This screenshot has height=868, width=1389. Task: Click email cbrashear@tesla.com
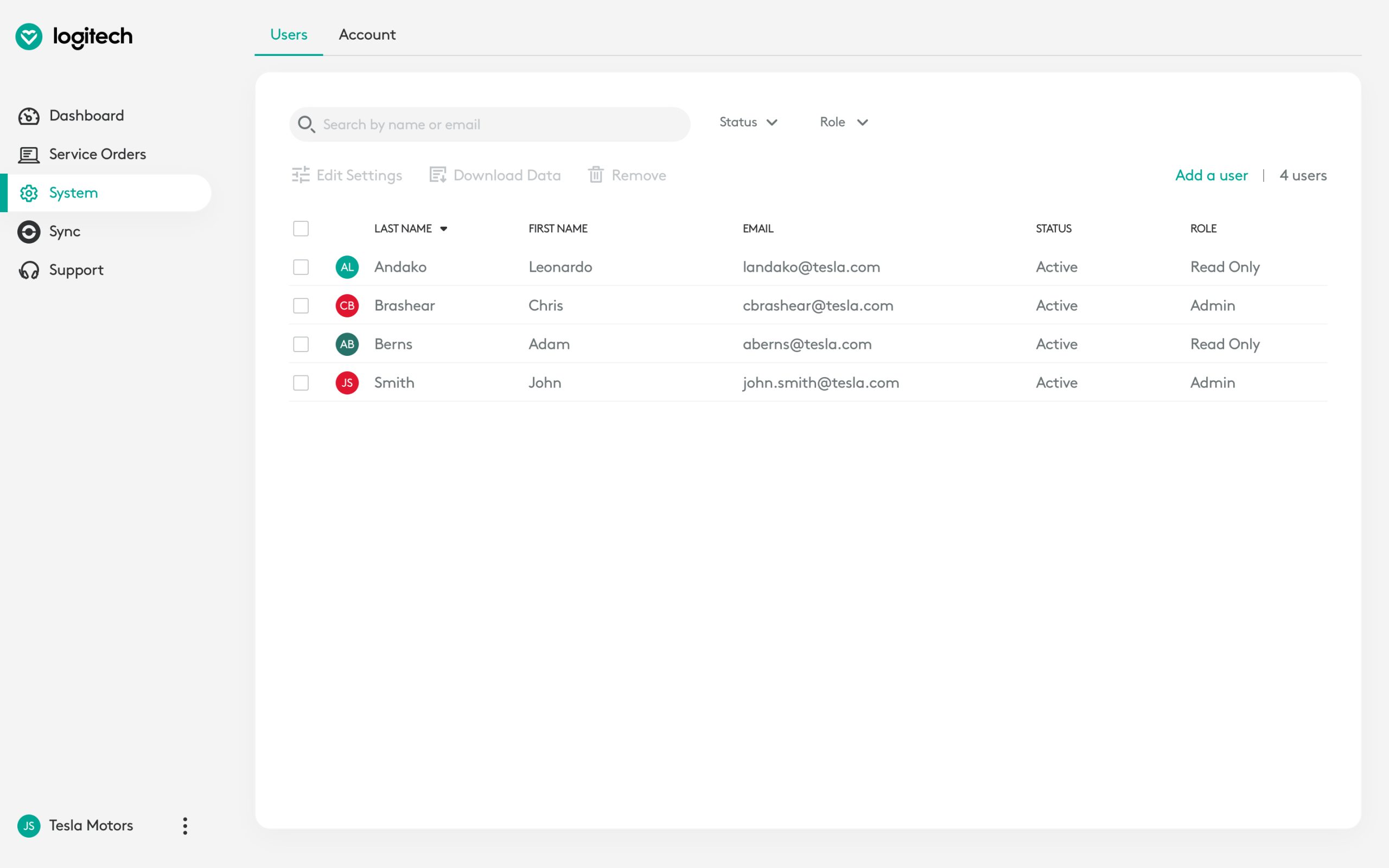pyautogui.click(x=818, y=305)
